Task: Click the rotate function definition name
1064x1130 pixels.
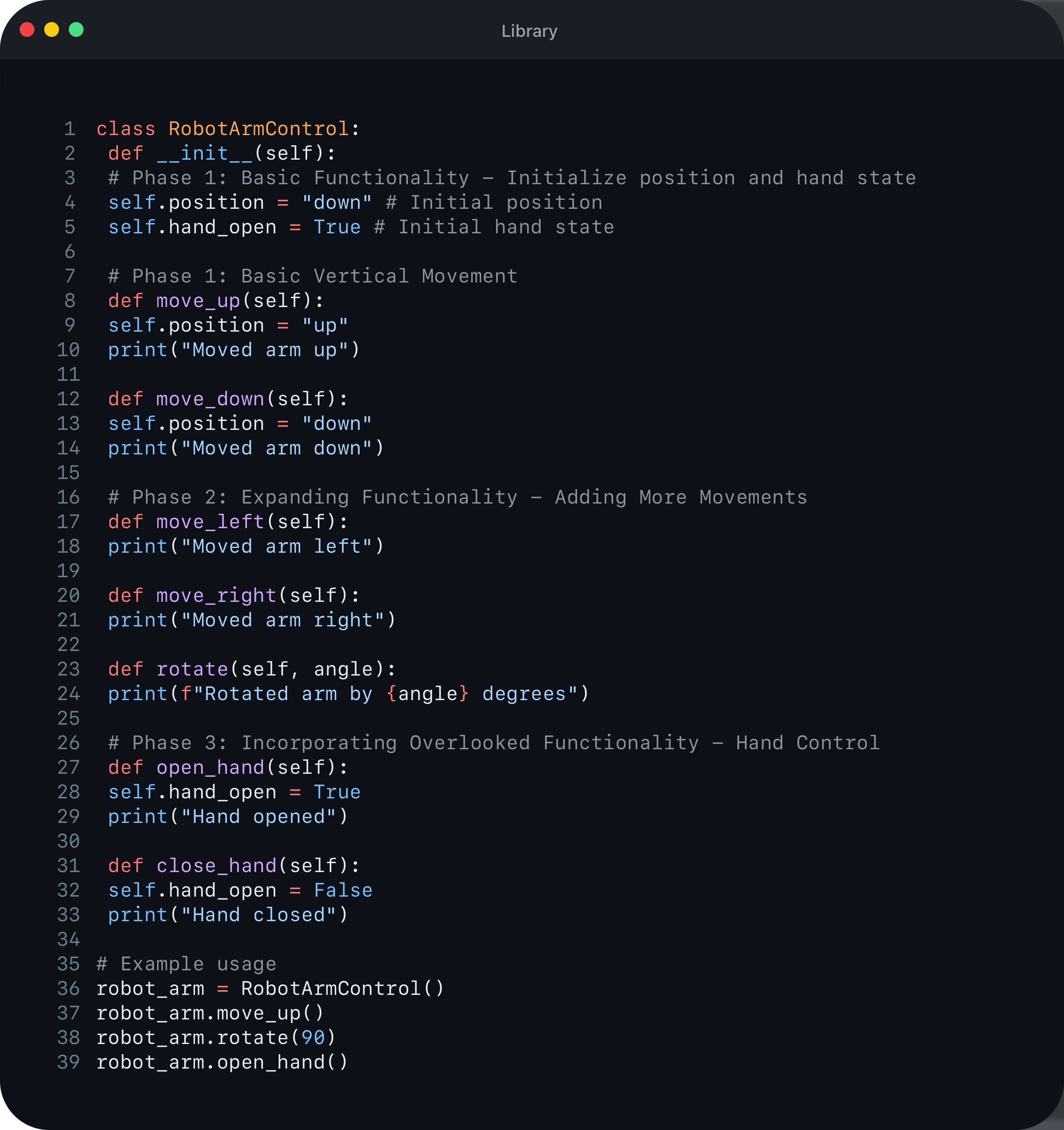Action: pyautogui.click(x=192, y=669)
